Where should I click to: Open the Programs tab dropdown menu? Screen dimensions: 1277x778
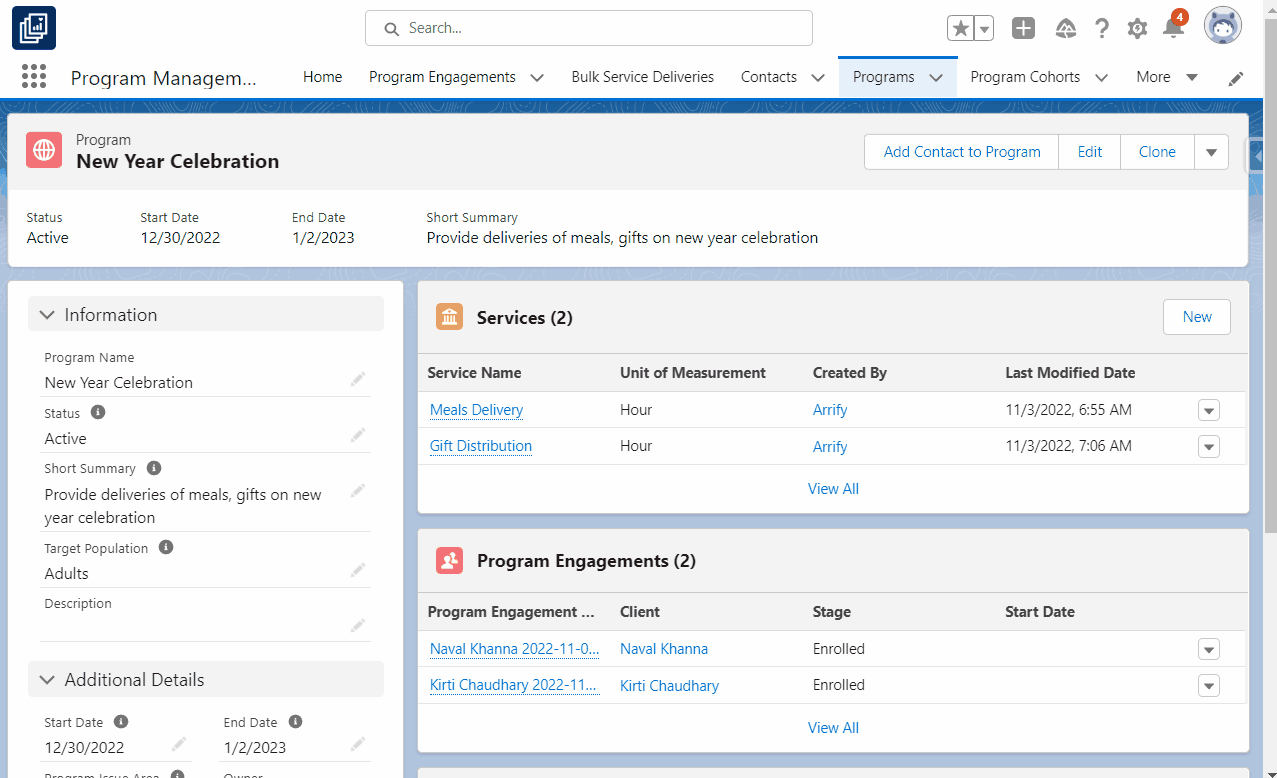tap(936, 77)
